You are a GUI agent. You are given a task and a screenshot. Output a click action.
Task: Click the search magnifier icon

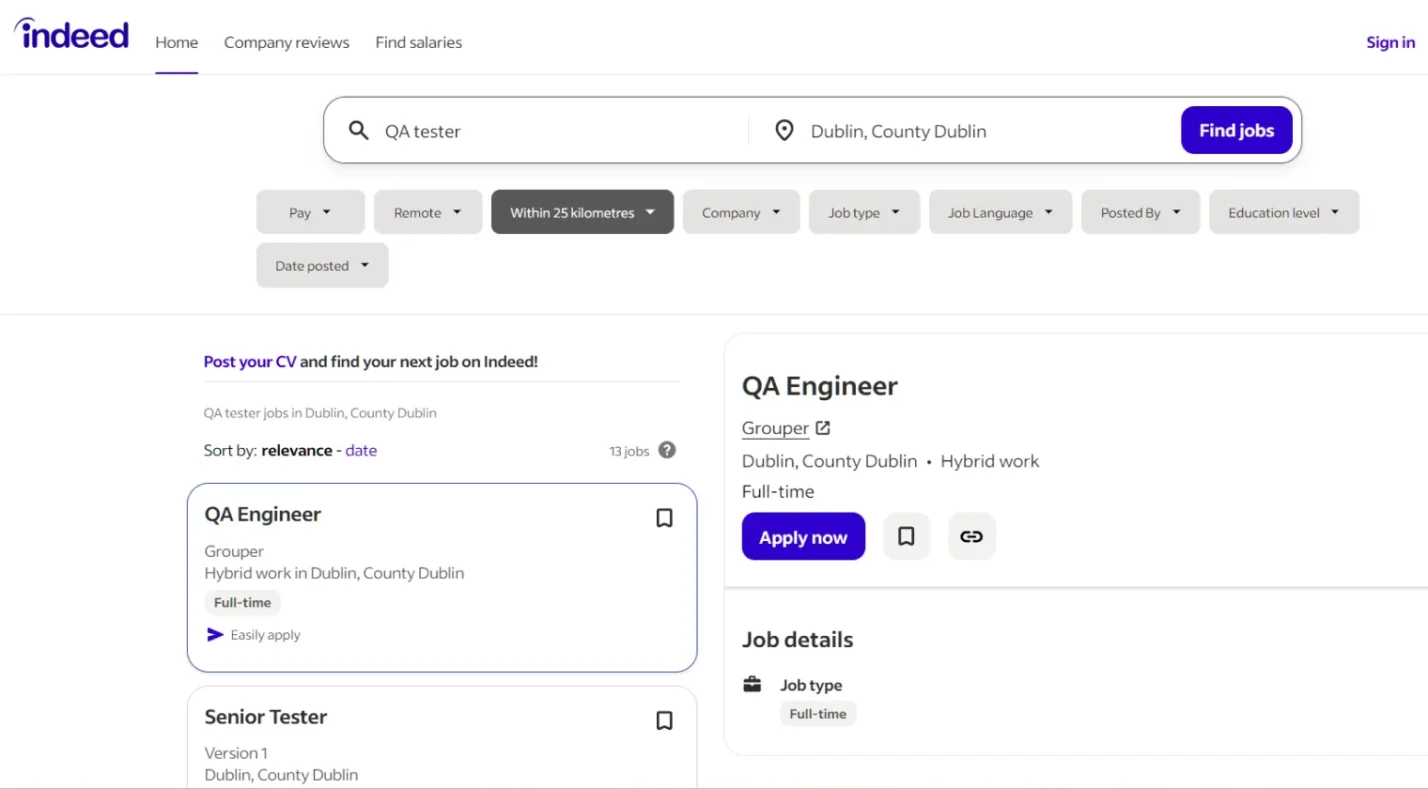point(358,131)
